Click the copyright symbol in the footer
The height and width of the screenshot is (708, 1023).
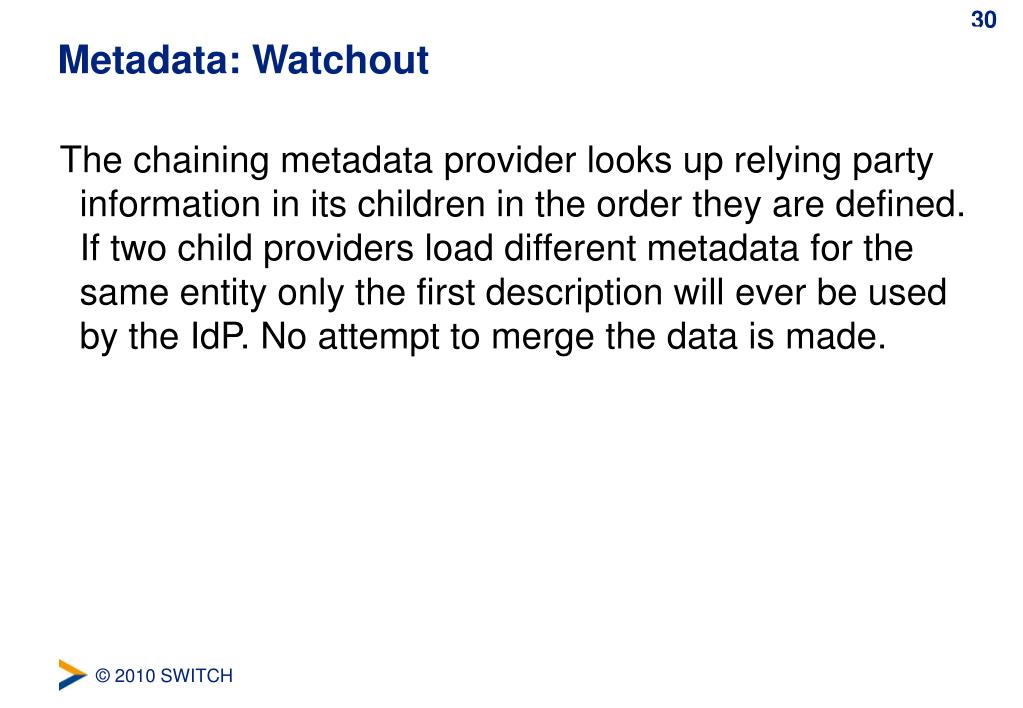102,675
